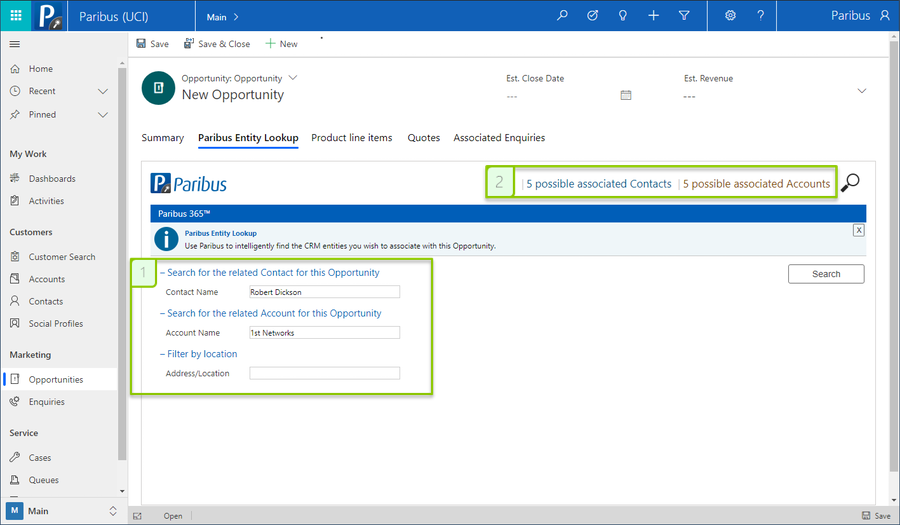The height and width of the screenshot is (525, 900).
Task: Click the Save toolbar button
Action: [153, 44]
